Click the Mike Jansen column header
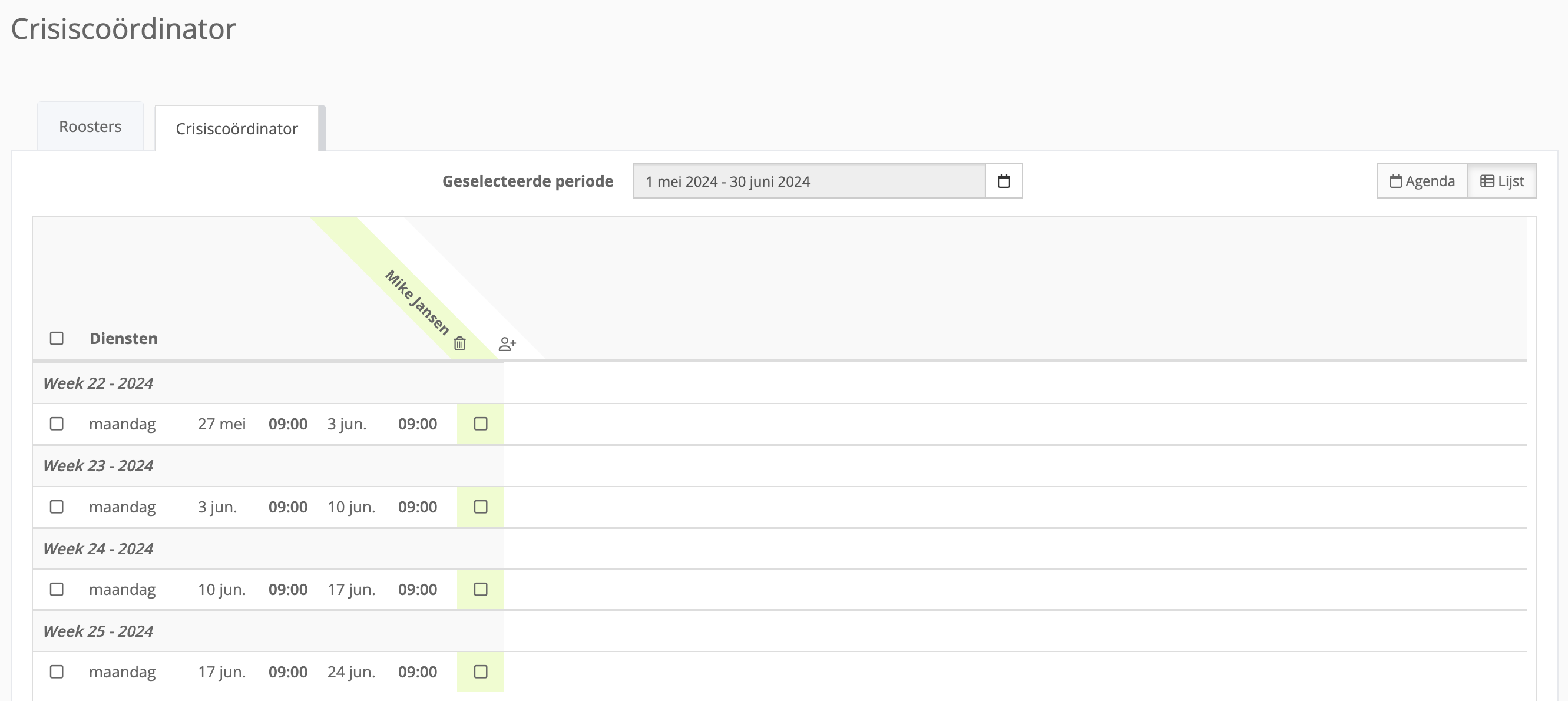The height and width of the screenshot is (701, 1568). coord(417,302)
